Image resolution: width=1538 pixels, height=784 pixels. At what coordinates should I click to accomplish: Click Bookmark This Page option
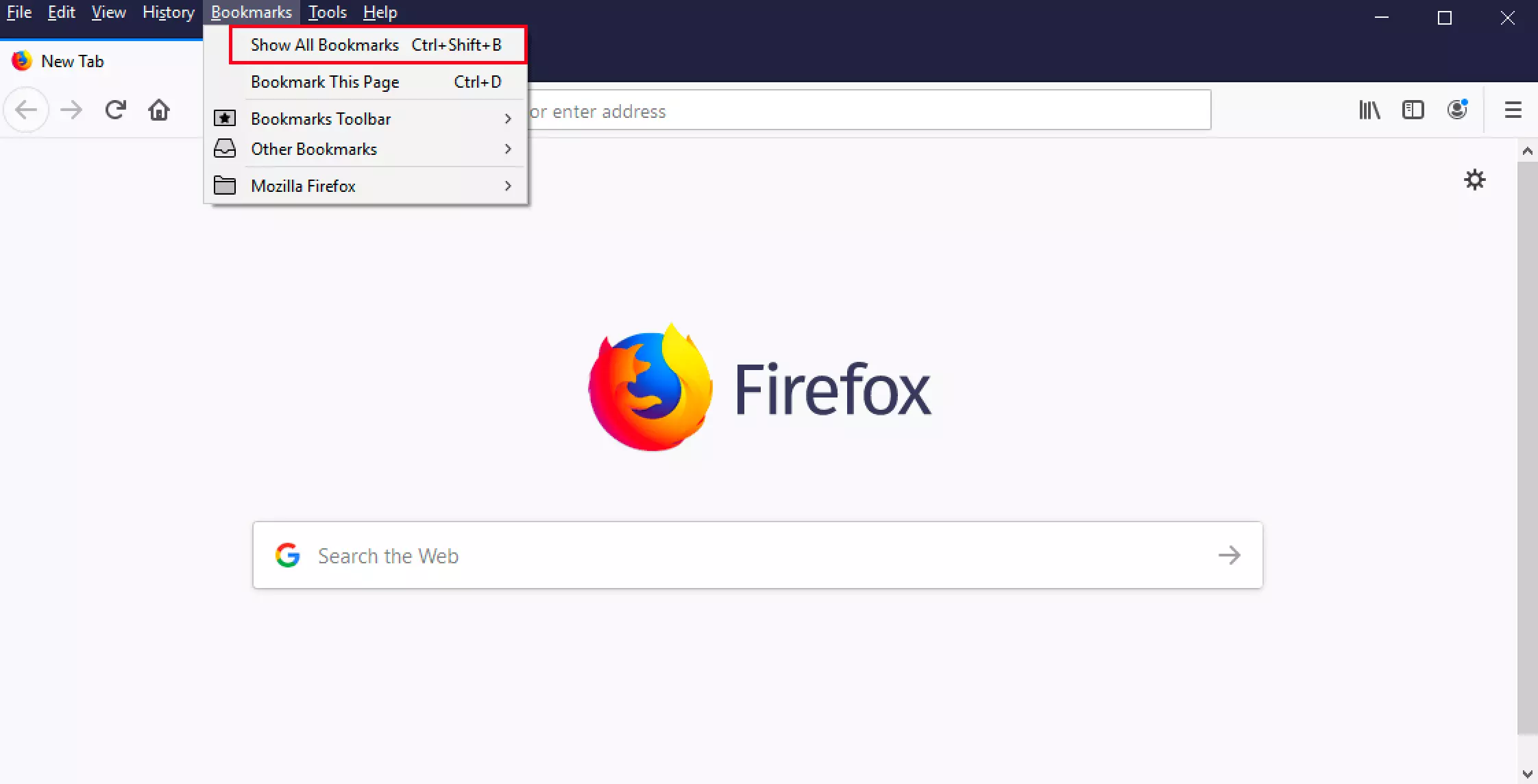(x=325, y=81)
